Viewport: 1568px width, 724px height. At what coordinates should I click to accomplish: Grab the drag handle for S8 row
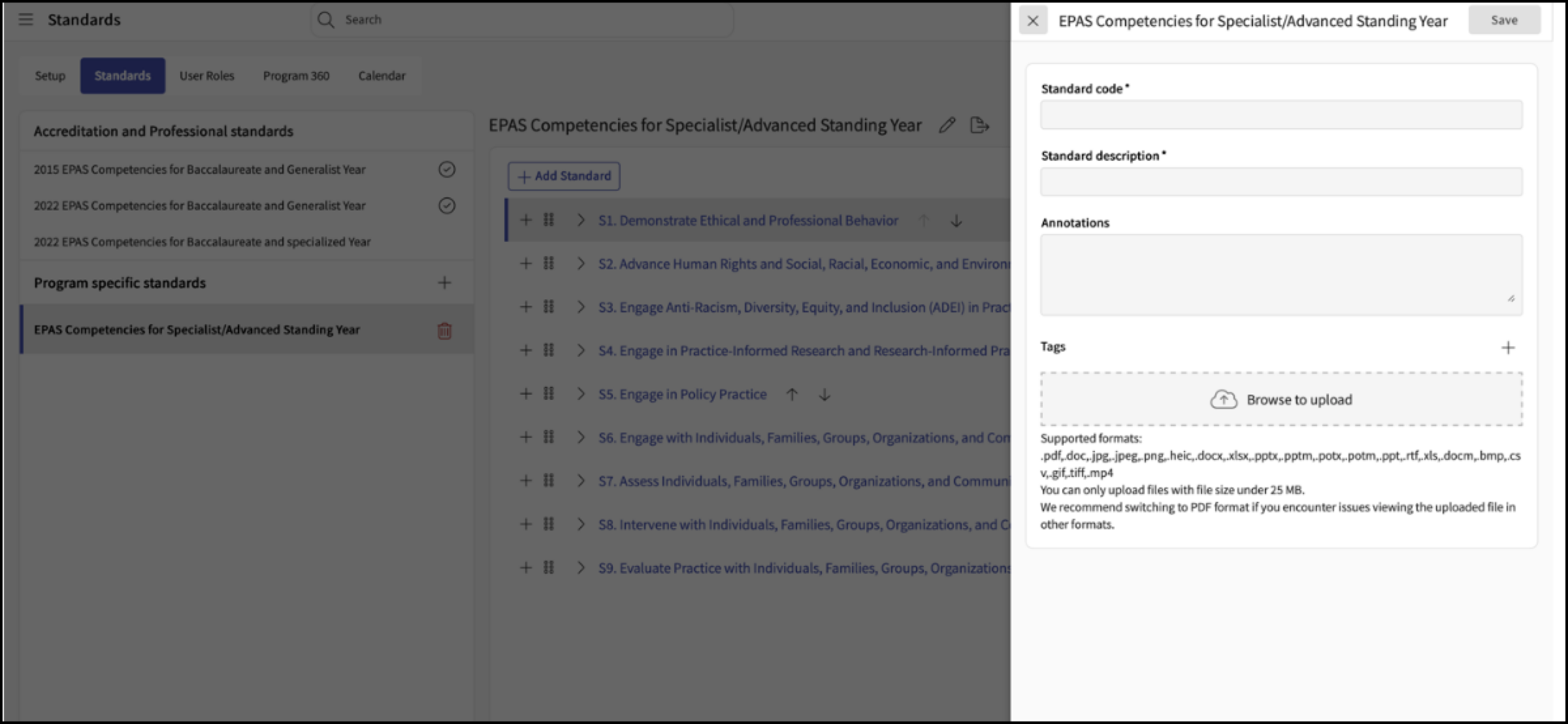pyautogui.click(x=549, y=524)
